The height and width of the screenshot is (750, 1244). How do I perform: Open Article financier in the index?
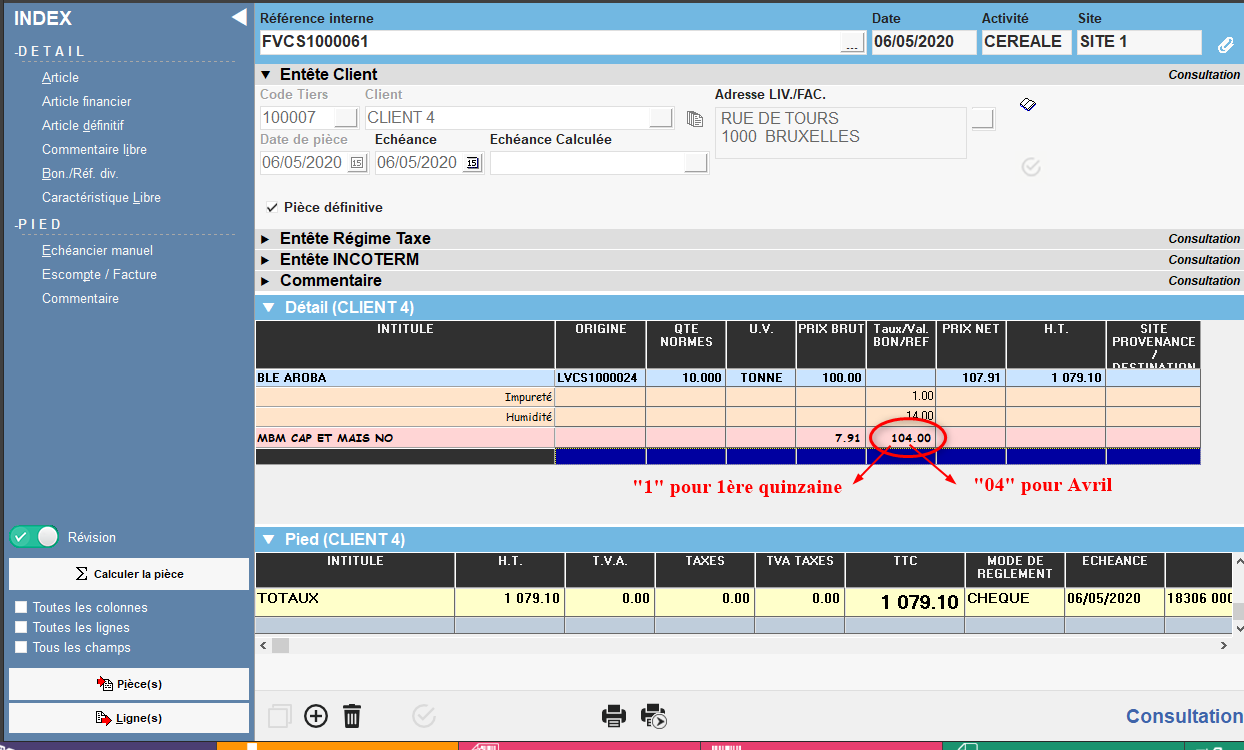[86, 101]
